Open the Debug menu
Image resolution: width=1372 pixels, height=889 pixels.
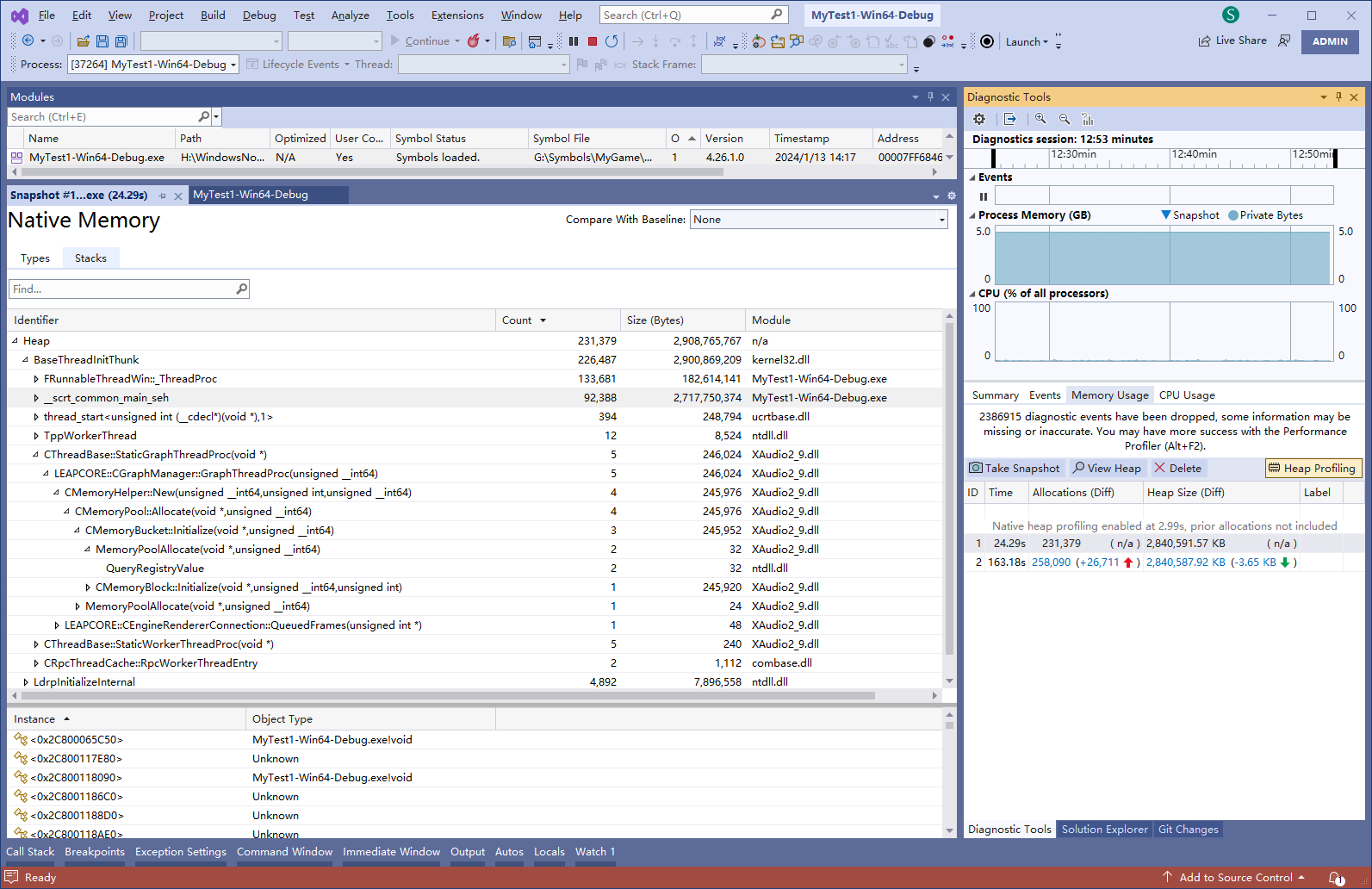[x=259, y=16]
